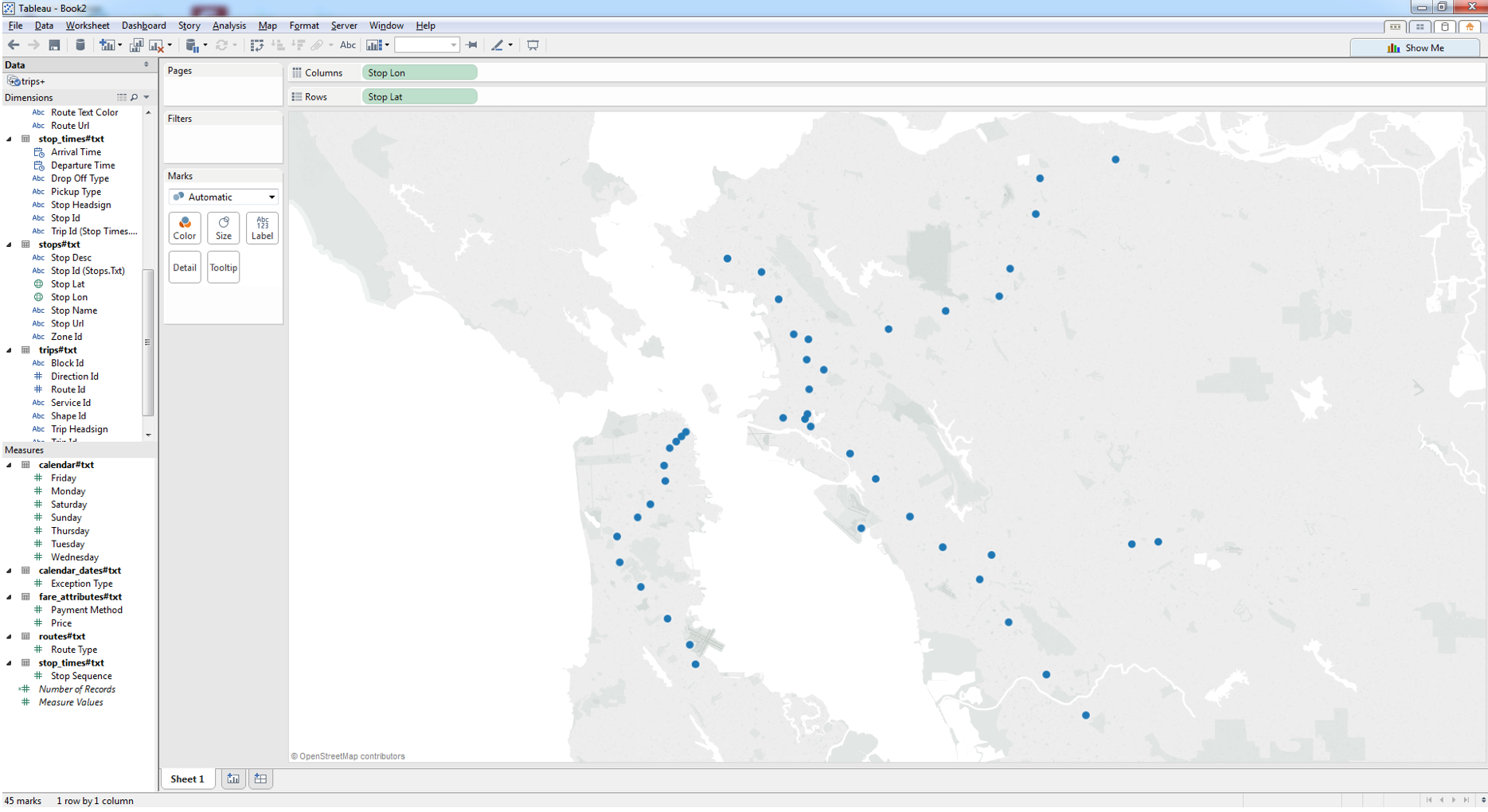Click the View Data icon beside Dimensions
Image resolution: width=1488 pixels, height=812 pixels.
[x=122, y=97]
